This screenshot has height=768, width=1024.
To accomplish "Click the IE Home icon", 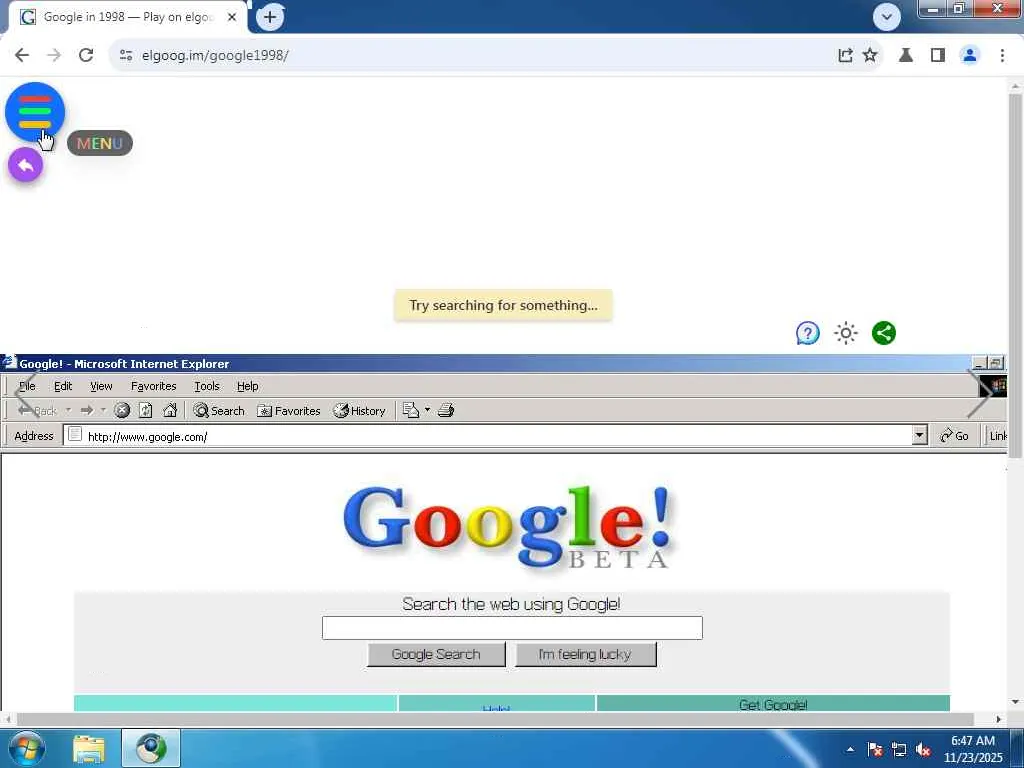I will 170,411.
